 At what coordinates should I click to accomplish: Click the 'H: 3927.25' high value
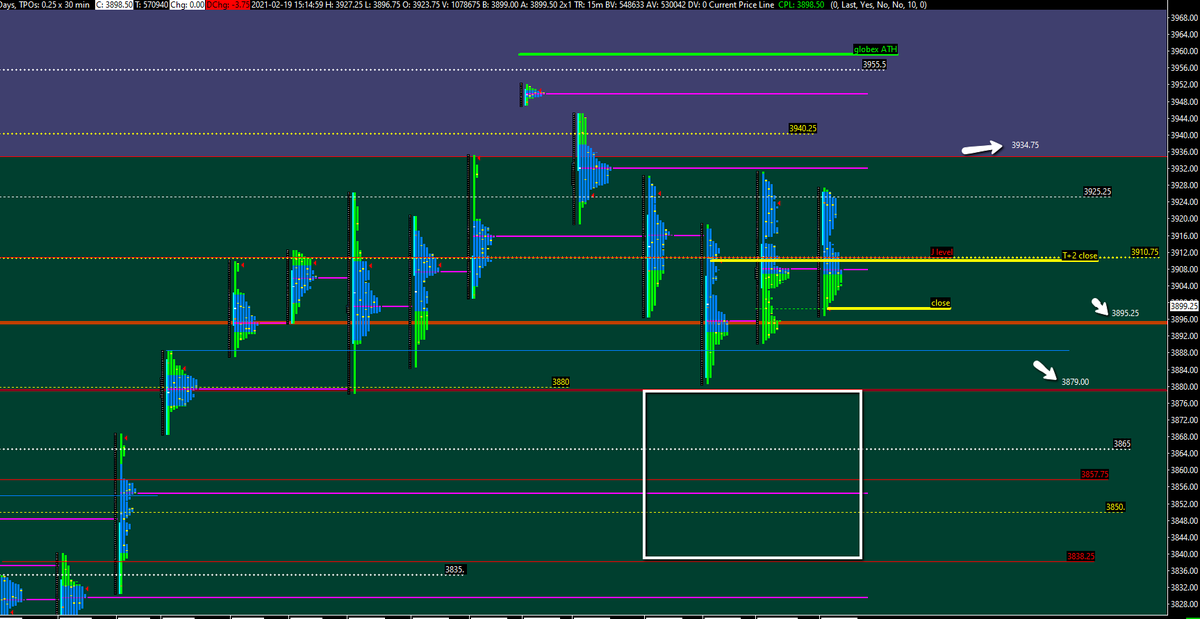click(x=345, y=5)
